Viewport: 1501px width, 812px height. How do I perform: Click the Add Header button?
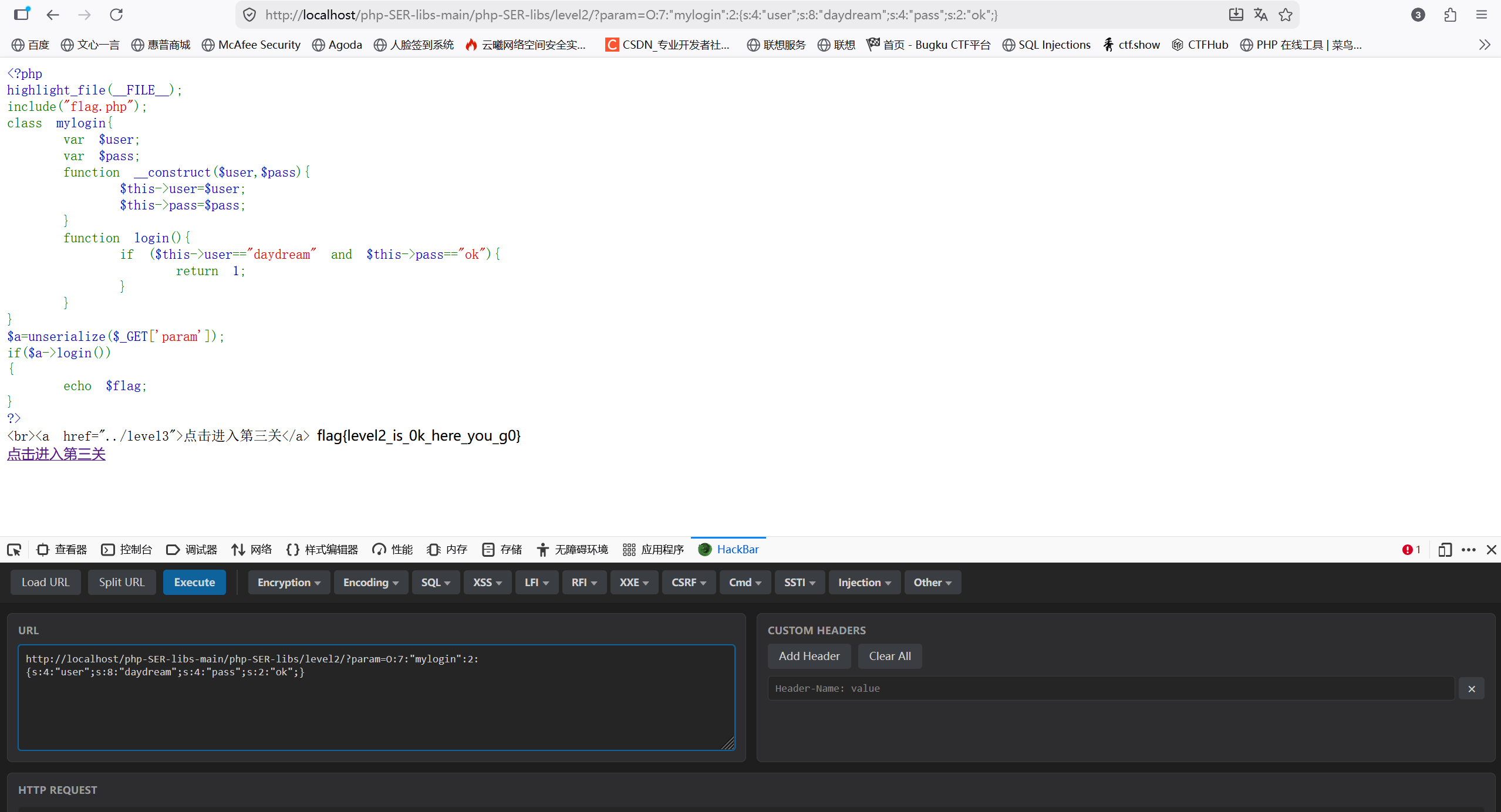click(809, 656)
